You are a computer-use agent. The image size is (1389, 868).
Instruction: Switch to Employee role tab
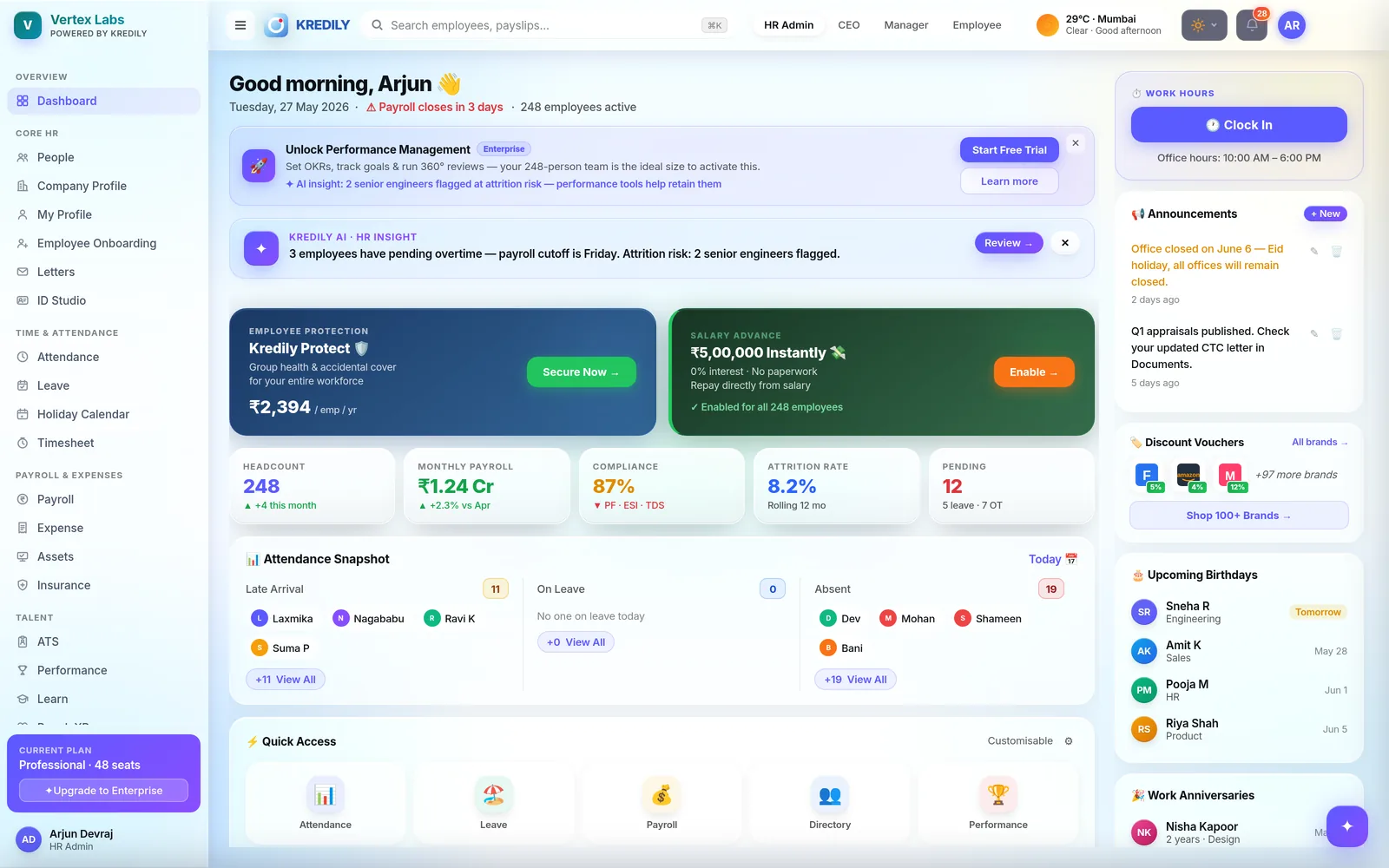tap(977, 25)
